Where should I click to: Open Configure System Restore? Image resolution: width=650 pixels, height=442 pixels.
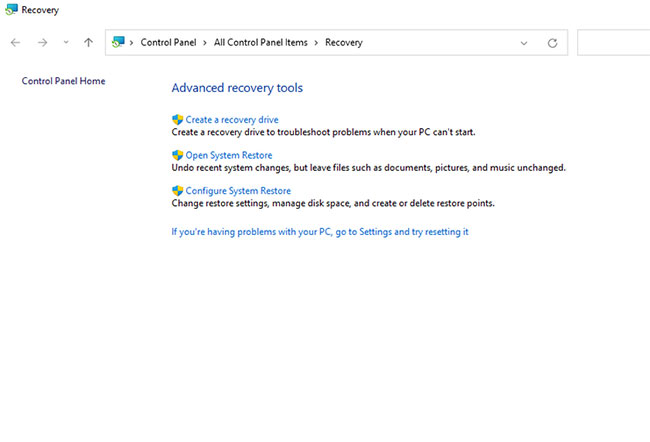coord(238,191)
